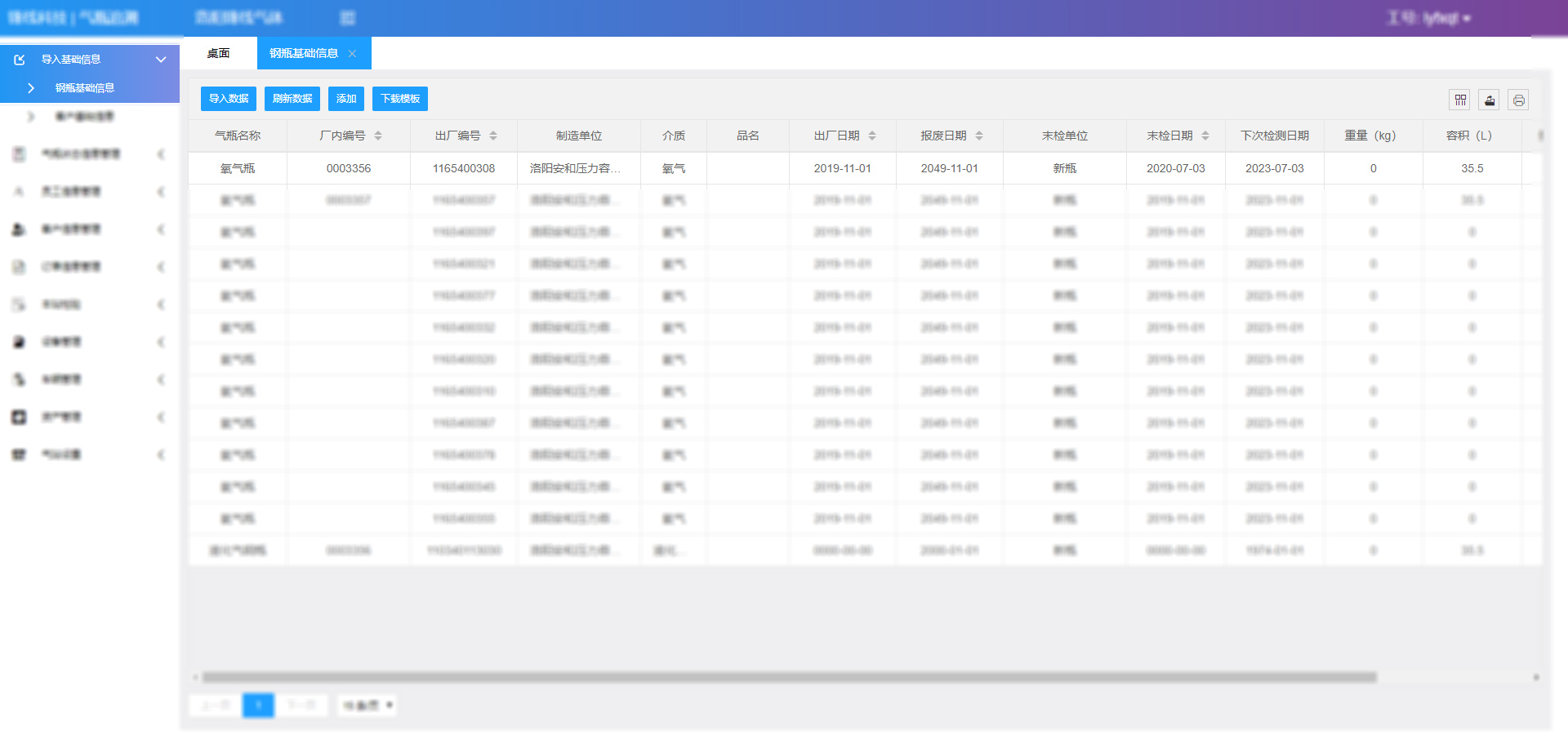The image size is (1568, 752).
Task: Sort by 出厂编号 column arrows
Action: tap(493, 136)
